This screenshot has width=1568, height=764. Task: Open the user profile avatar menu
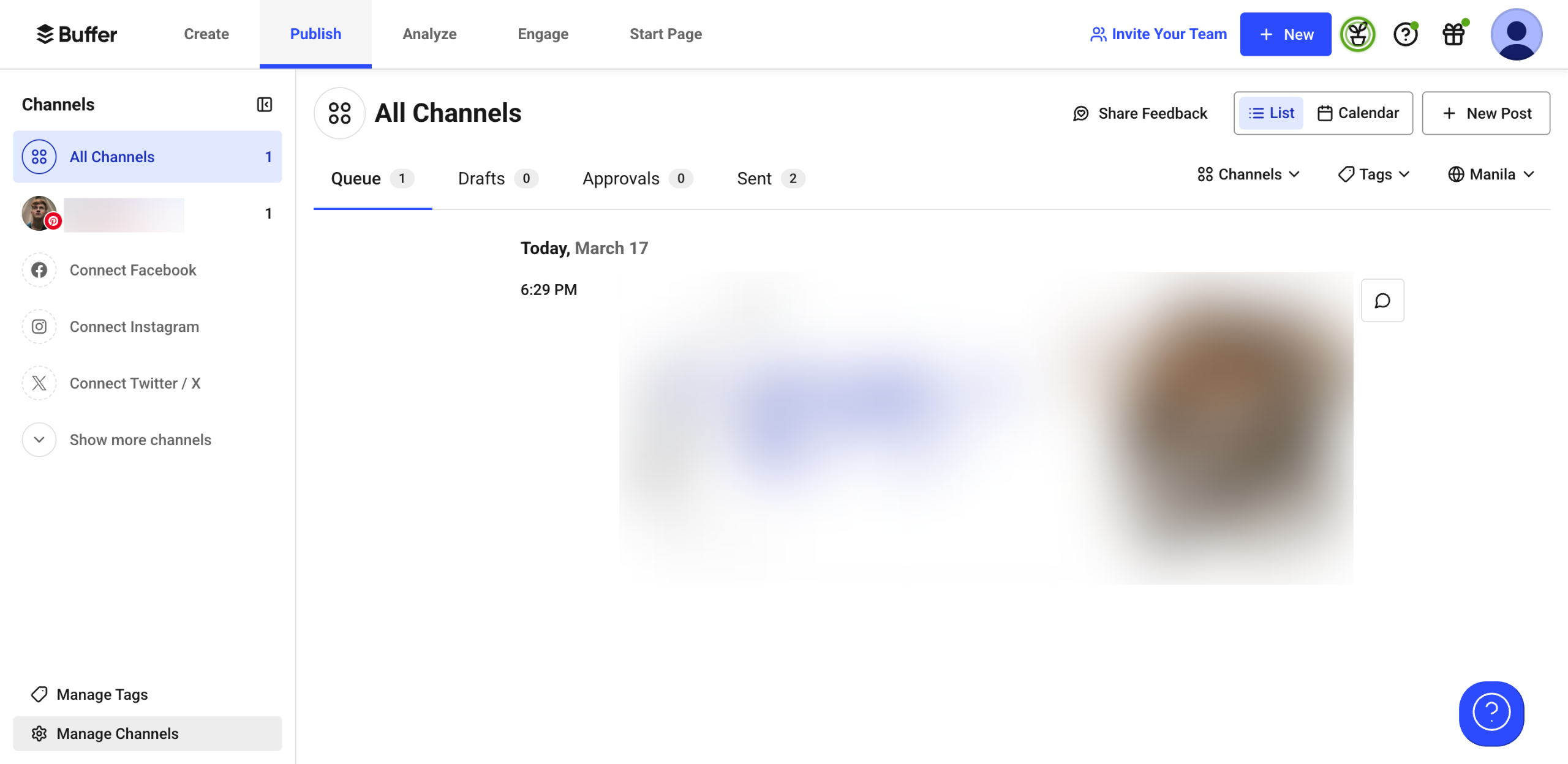click(1516, 34)
